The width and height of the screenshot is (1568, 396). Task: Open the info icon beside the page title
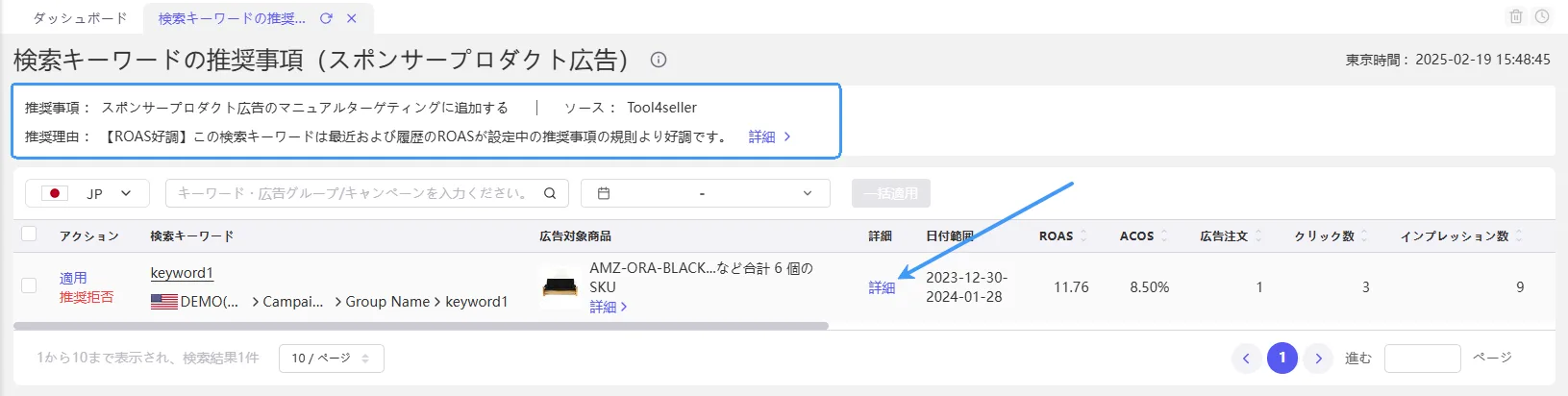click(x=659, y=60)
